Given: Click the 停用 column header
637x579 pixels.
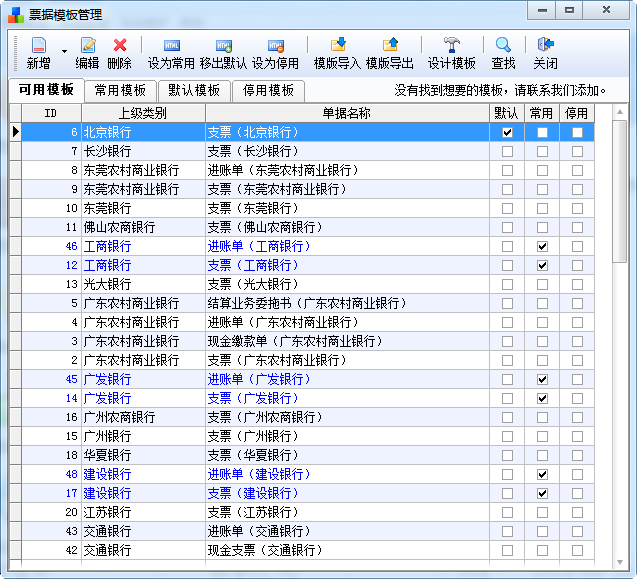Looking at the screenshot, I should tap(577, 113).
